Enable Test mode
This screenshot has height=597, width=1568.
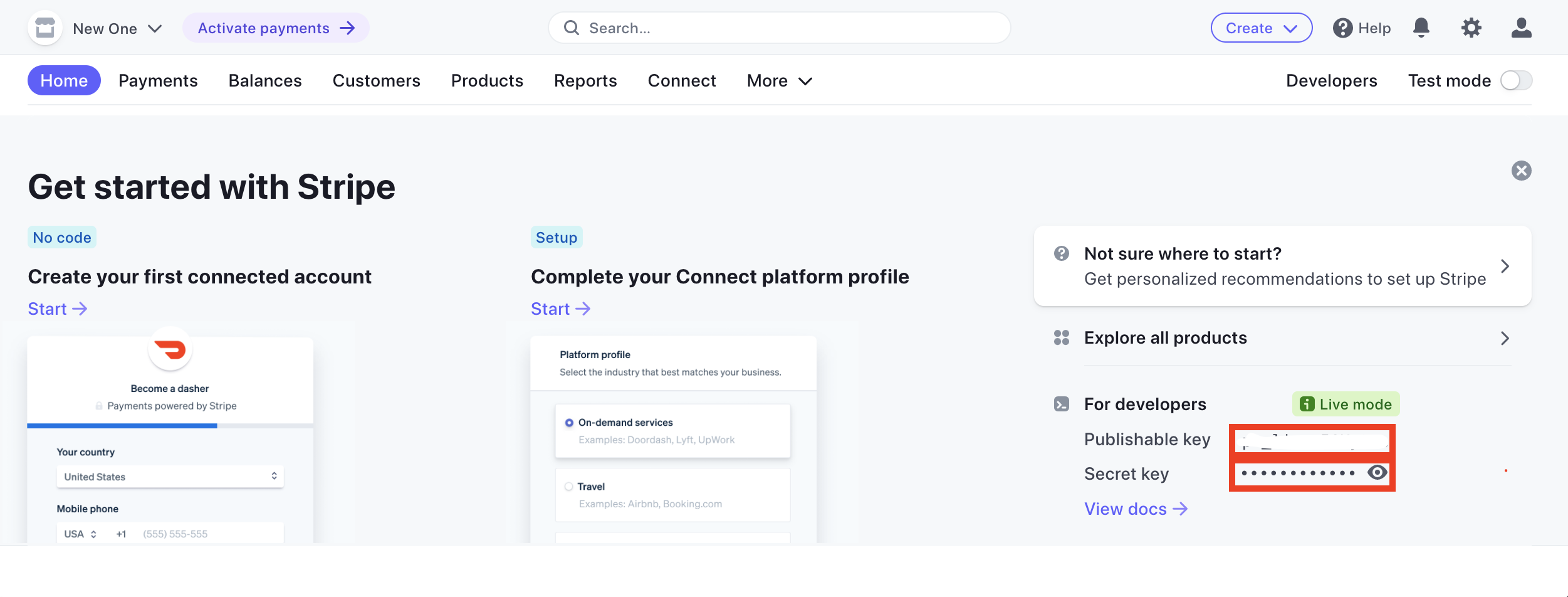1516,80
